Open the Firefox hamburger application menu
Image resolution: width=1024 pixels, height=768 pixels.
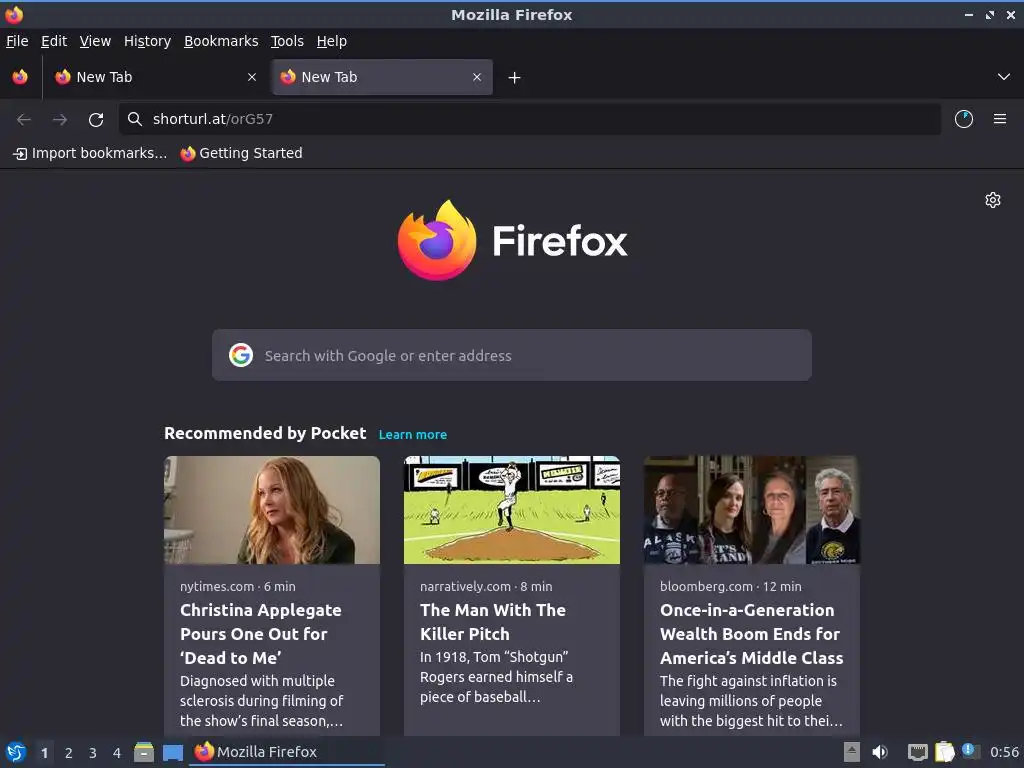pyautogui.click(x=1000, y=119)
